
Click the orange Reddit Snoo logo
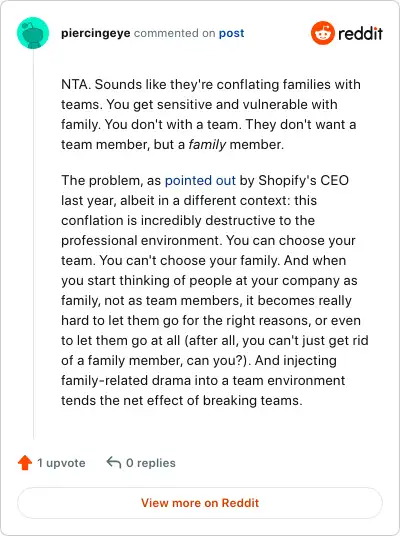tap(322, 33)
